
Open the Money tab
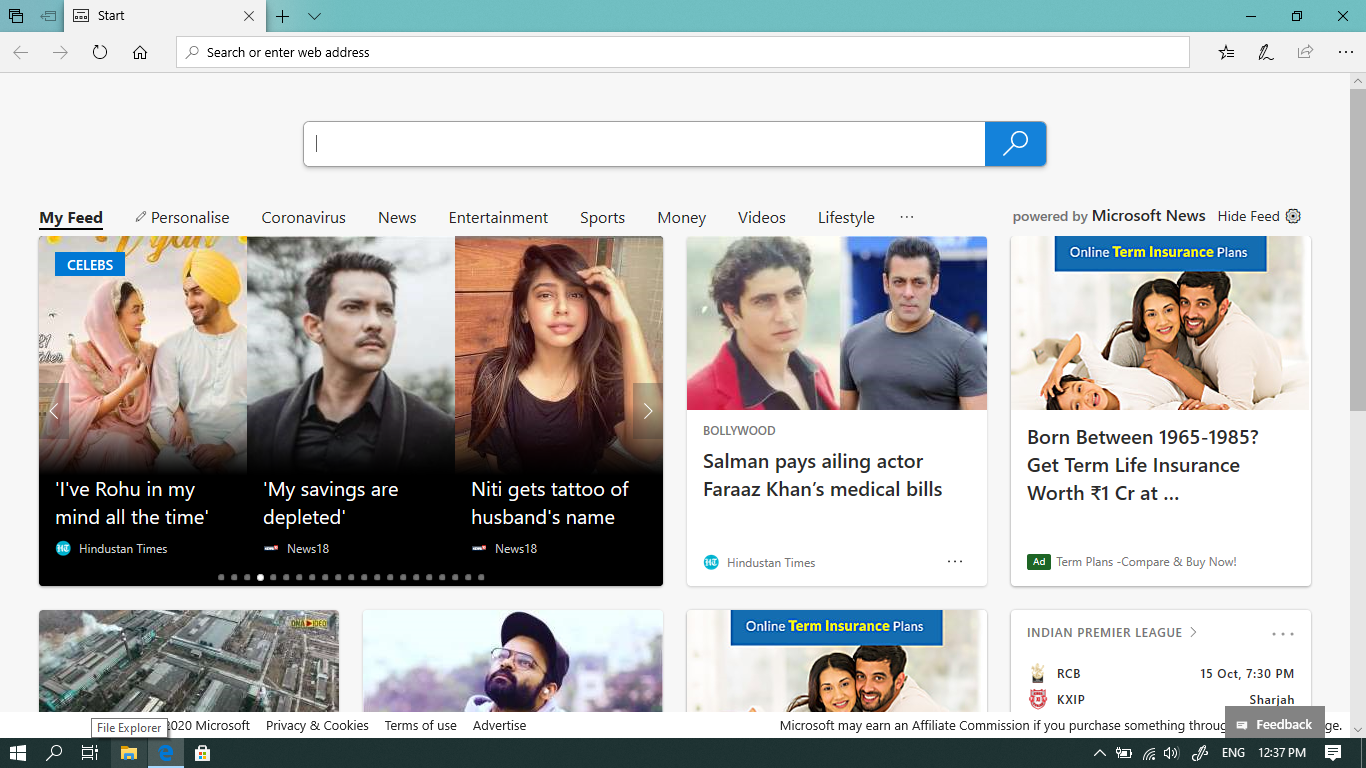[681, 217]
